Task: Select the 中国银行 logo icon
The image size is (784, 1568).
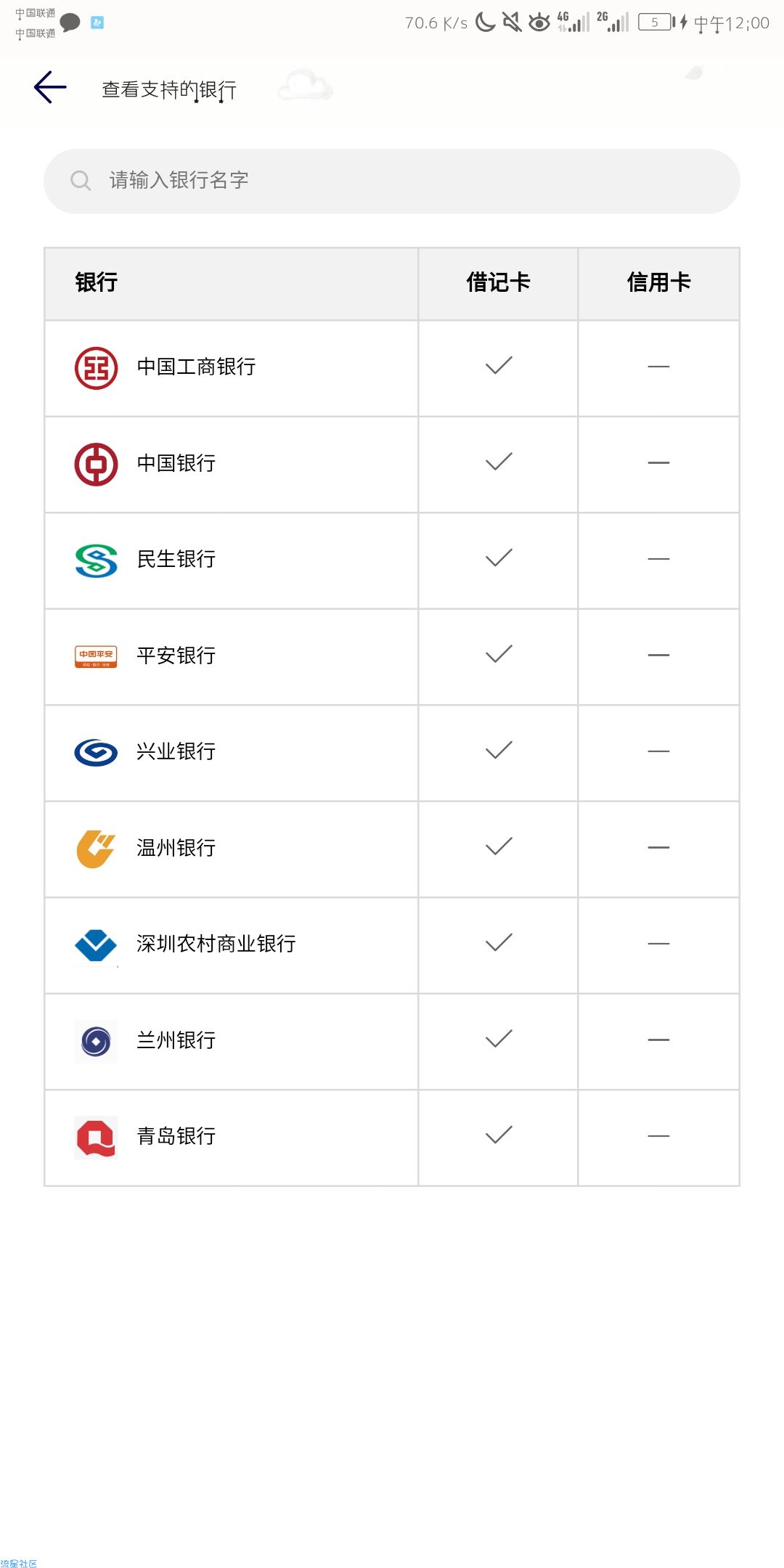Action: [x=96, y=465]
